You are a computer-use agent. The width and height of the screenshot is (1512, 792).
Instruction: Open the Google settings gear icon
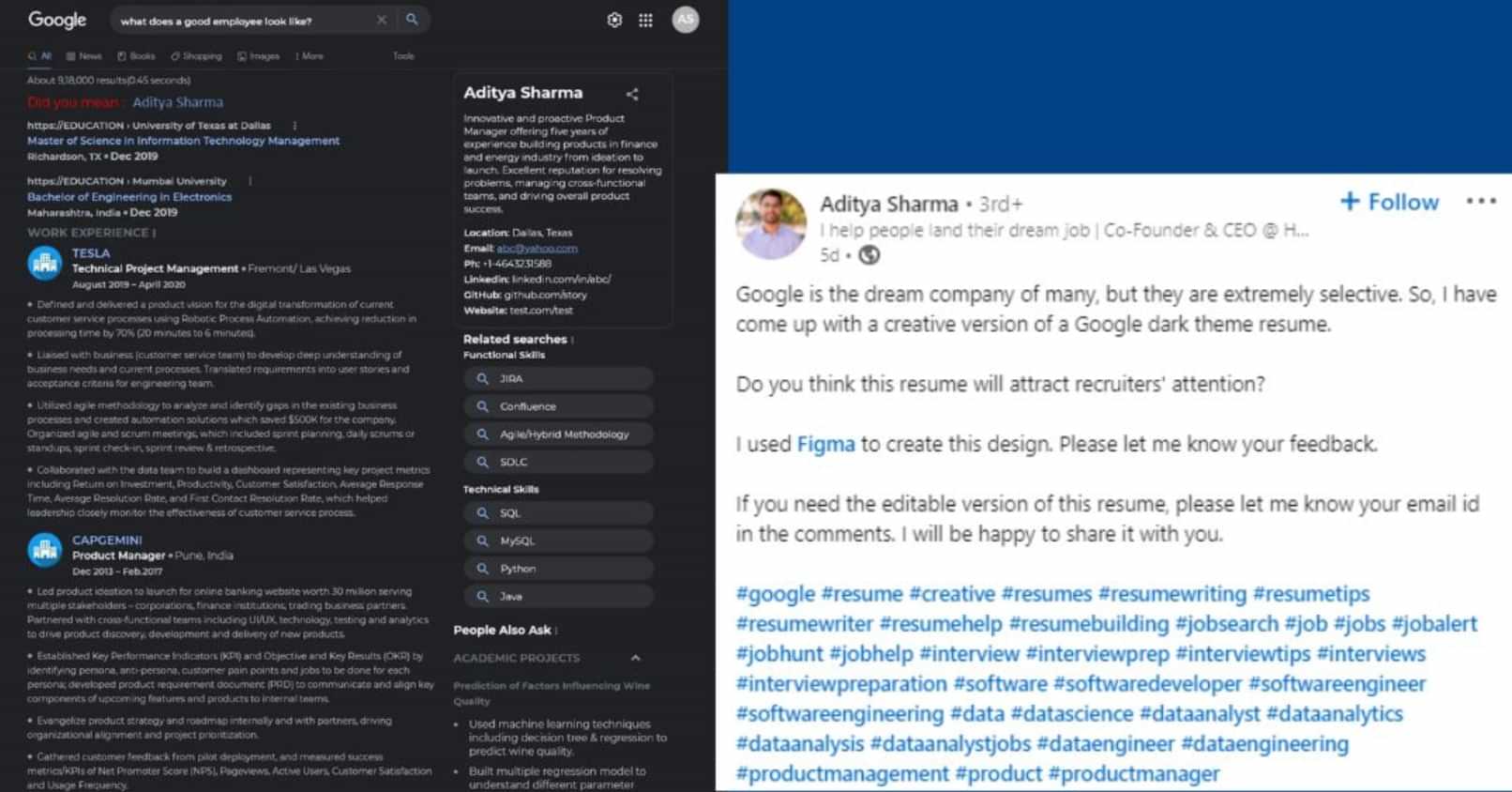tap(614, 20)
